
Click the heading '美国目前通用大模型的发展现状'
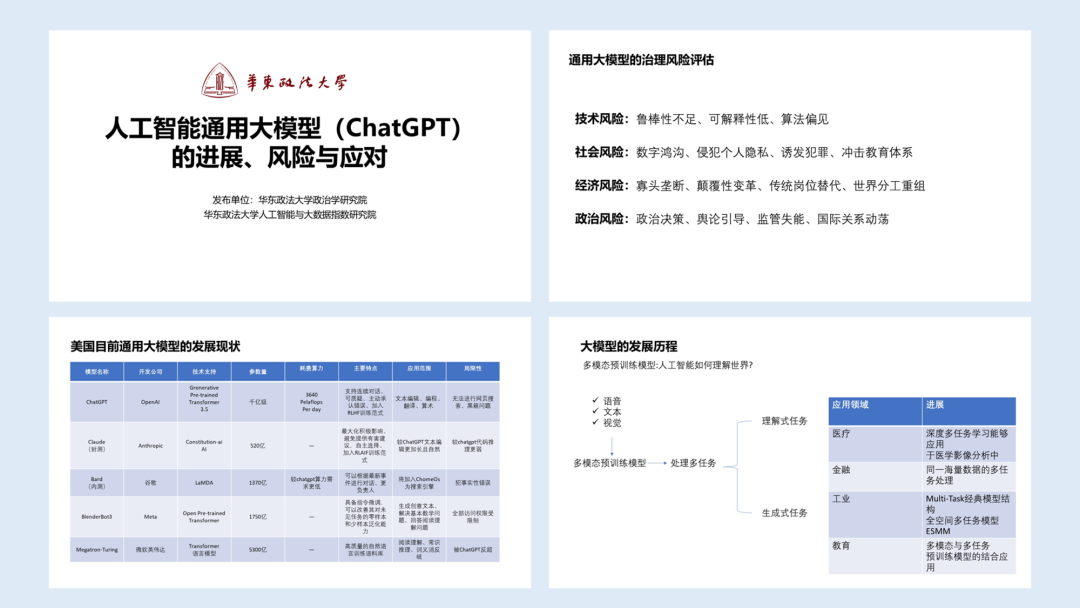tap(155, 346)
